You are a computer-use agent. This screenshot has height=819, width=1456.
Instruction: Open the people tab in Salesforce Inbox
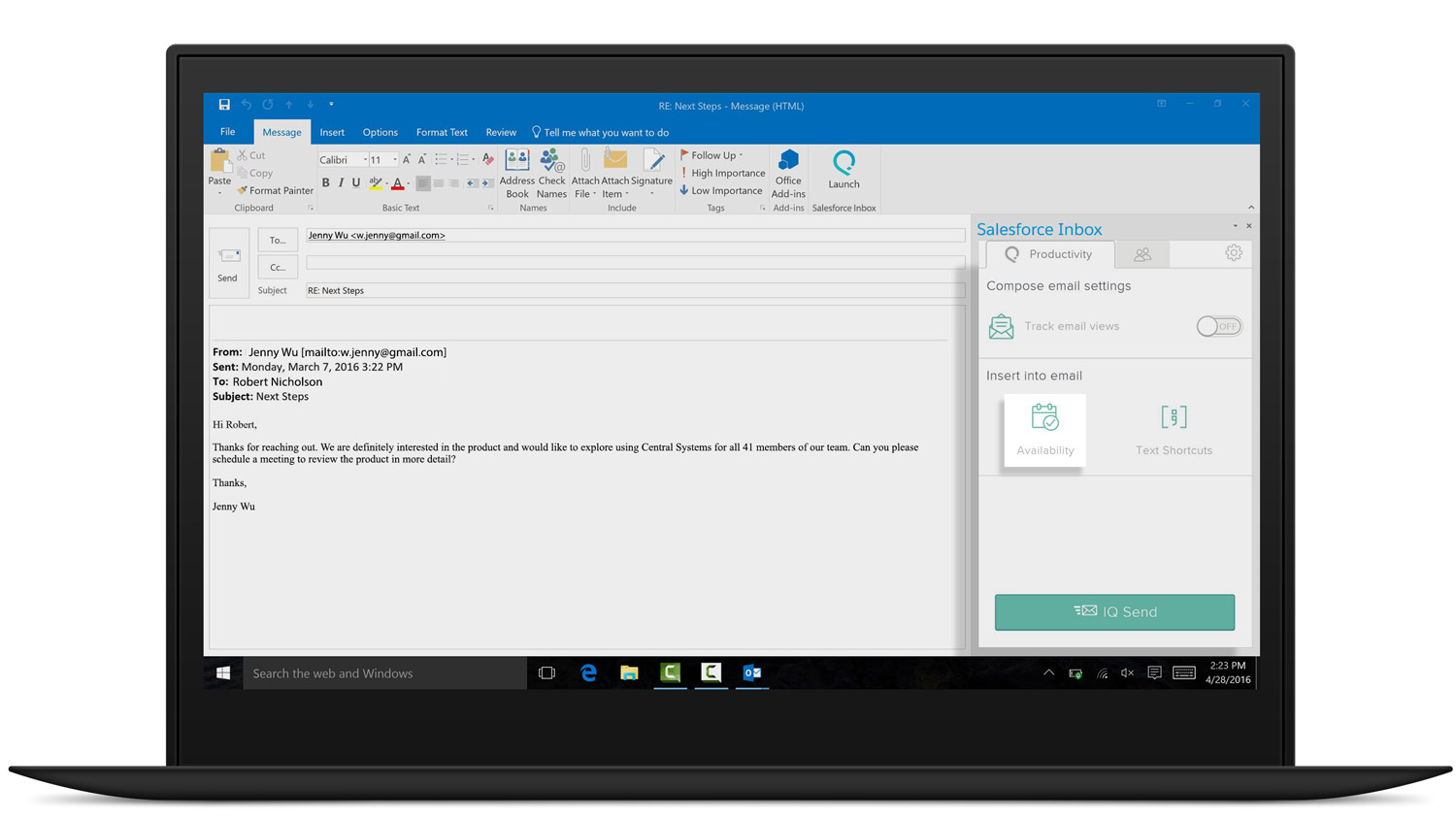tap(1142, 254)
